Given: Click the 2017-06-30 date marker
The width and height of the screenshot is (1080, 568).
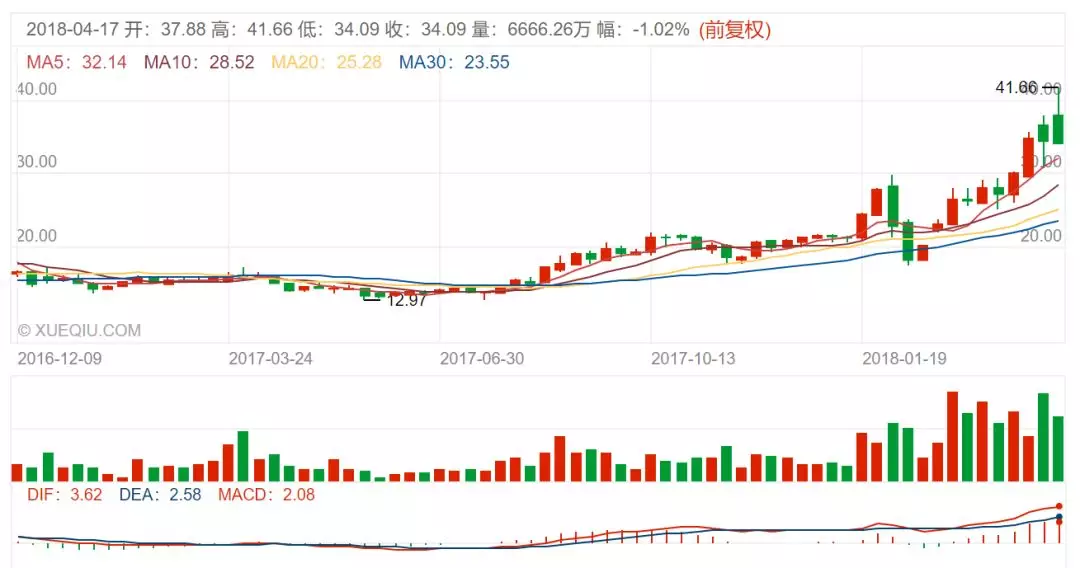Looking at the screenshot, I should coord(482,357).
